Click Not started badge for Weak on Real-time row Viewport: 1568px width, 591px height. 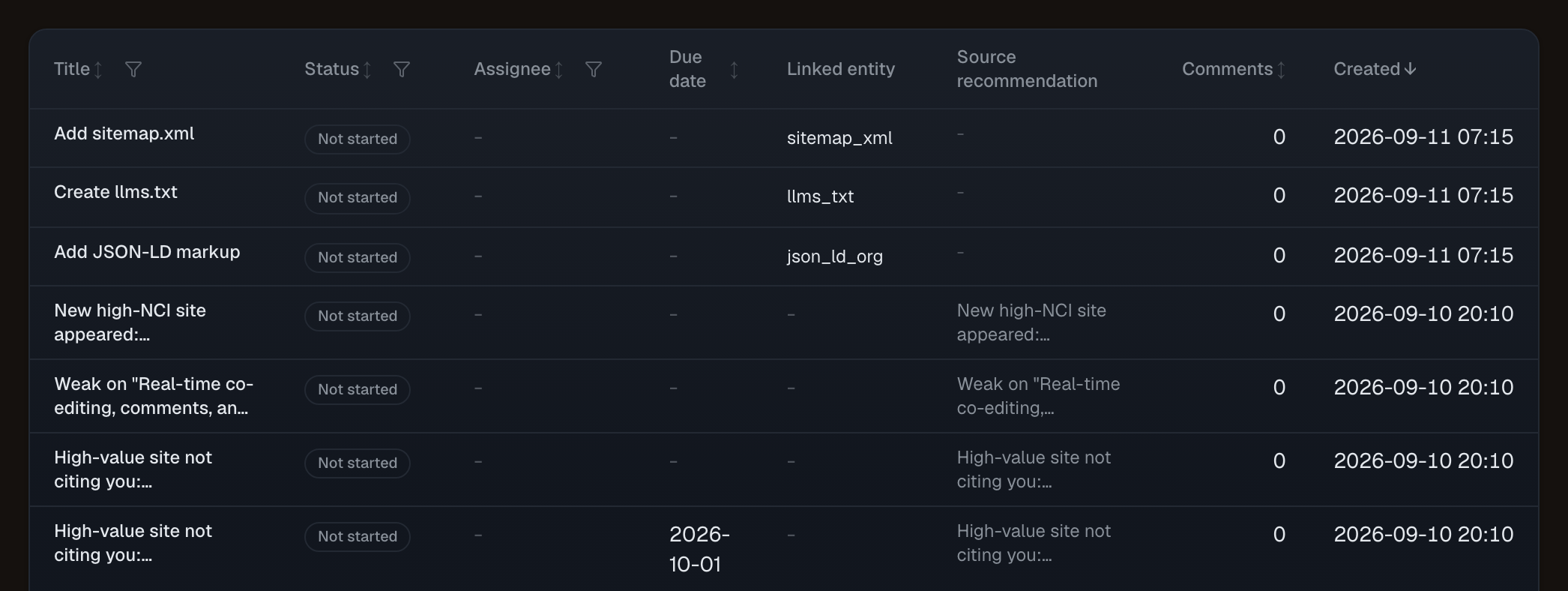tap(358, 389)
